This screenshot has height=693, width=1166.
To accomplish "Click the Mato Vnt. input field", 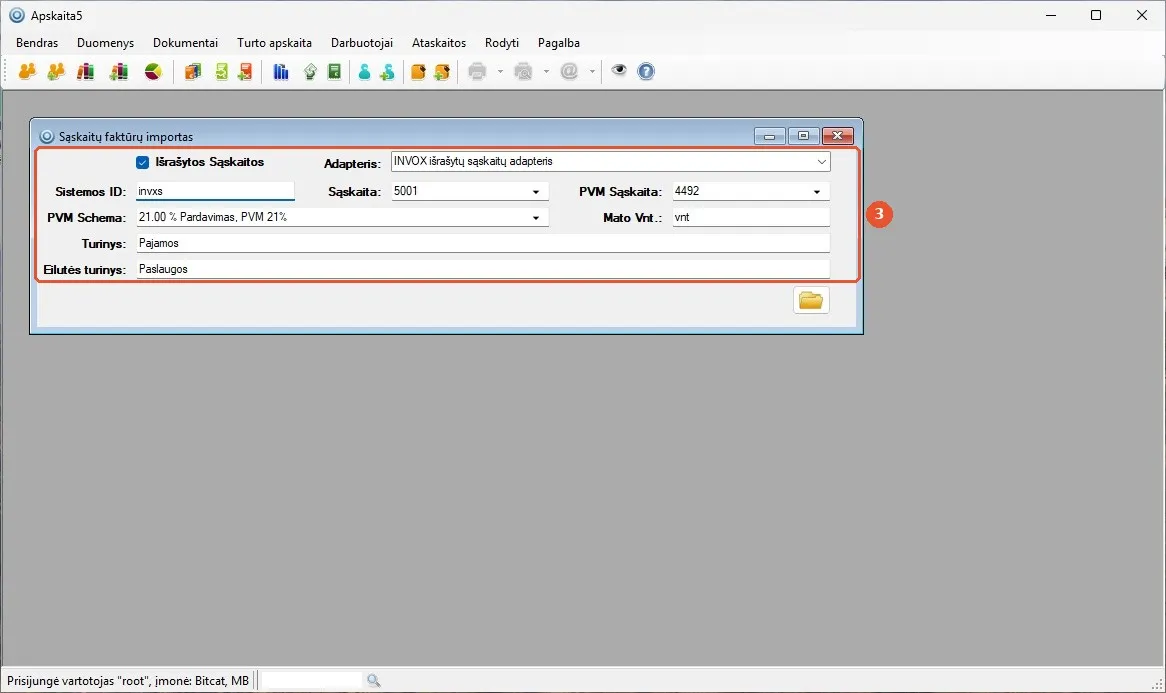I will click(x=751, y=218).
